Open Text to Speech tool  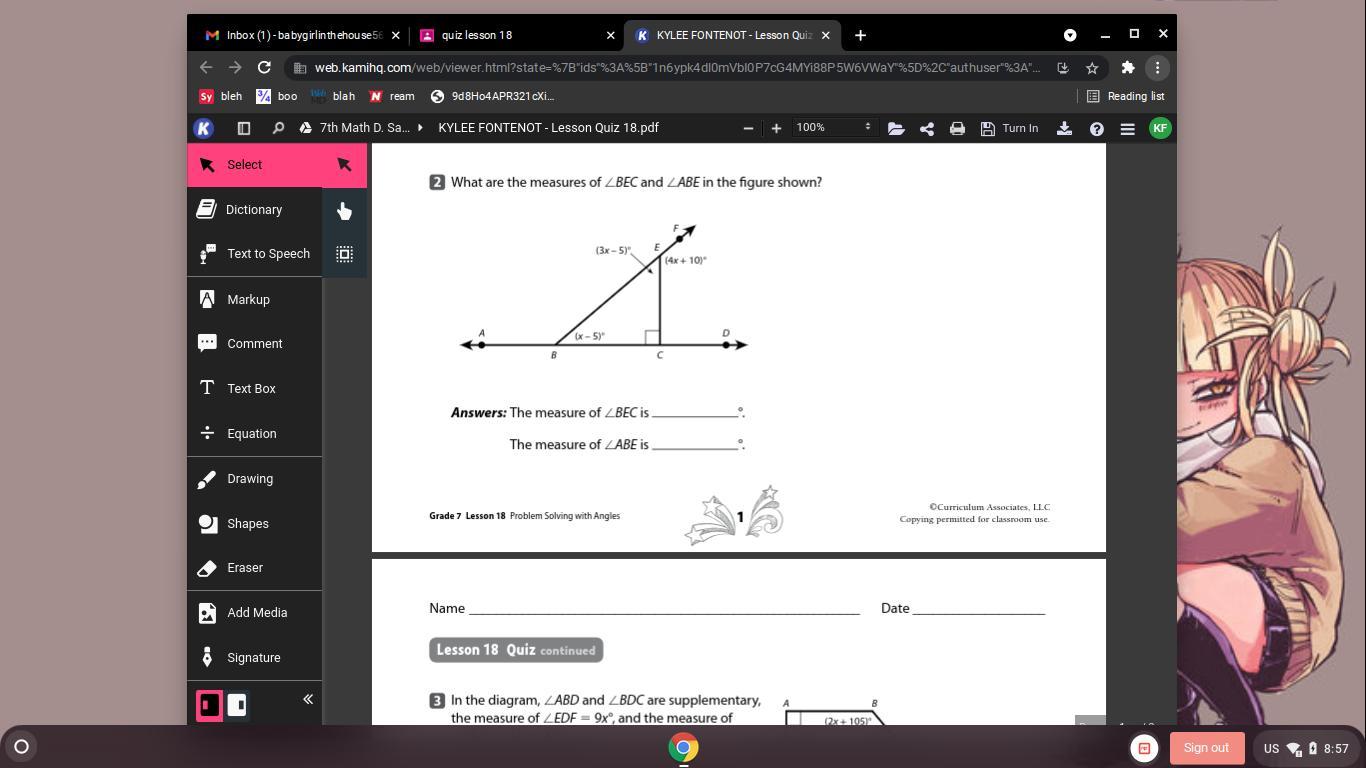point(254,254)
